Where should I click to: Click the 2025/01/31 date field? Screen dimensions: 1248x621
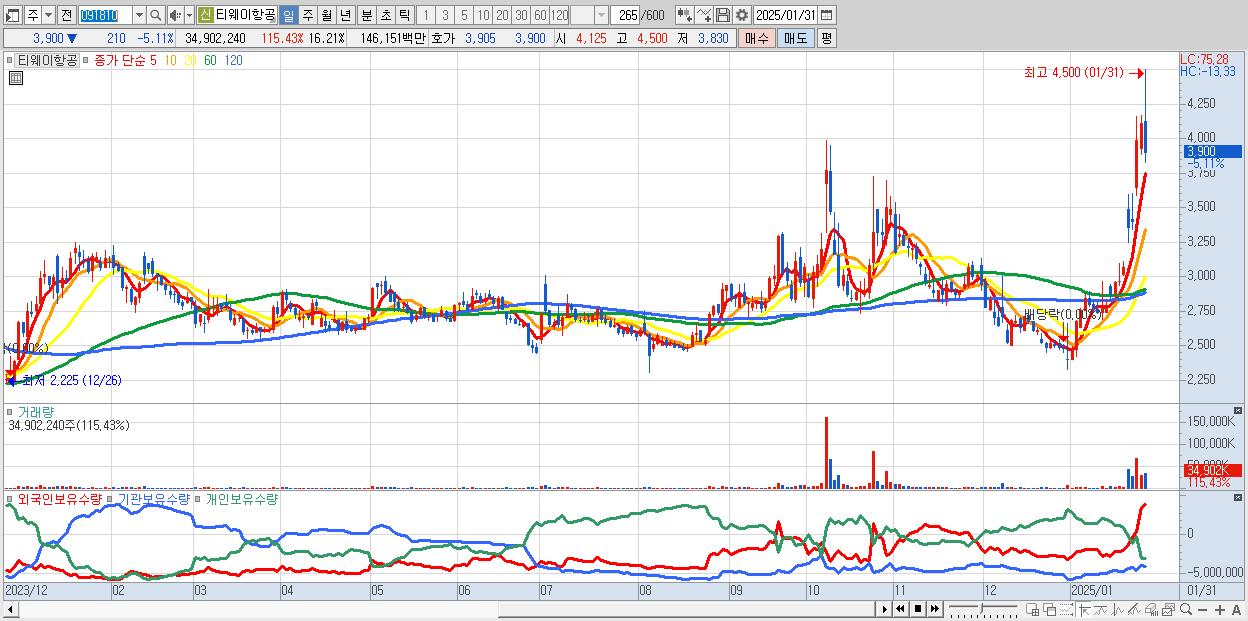pyautogui.click(x=785, y=15)
